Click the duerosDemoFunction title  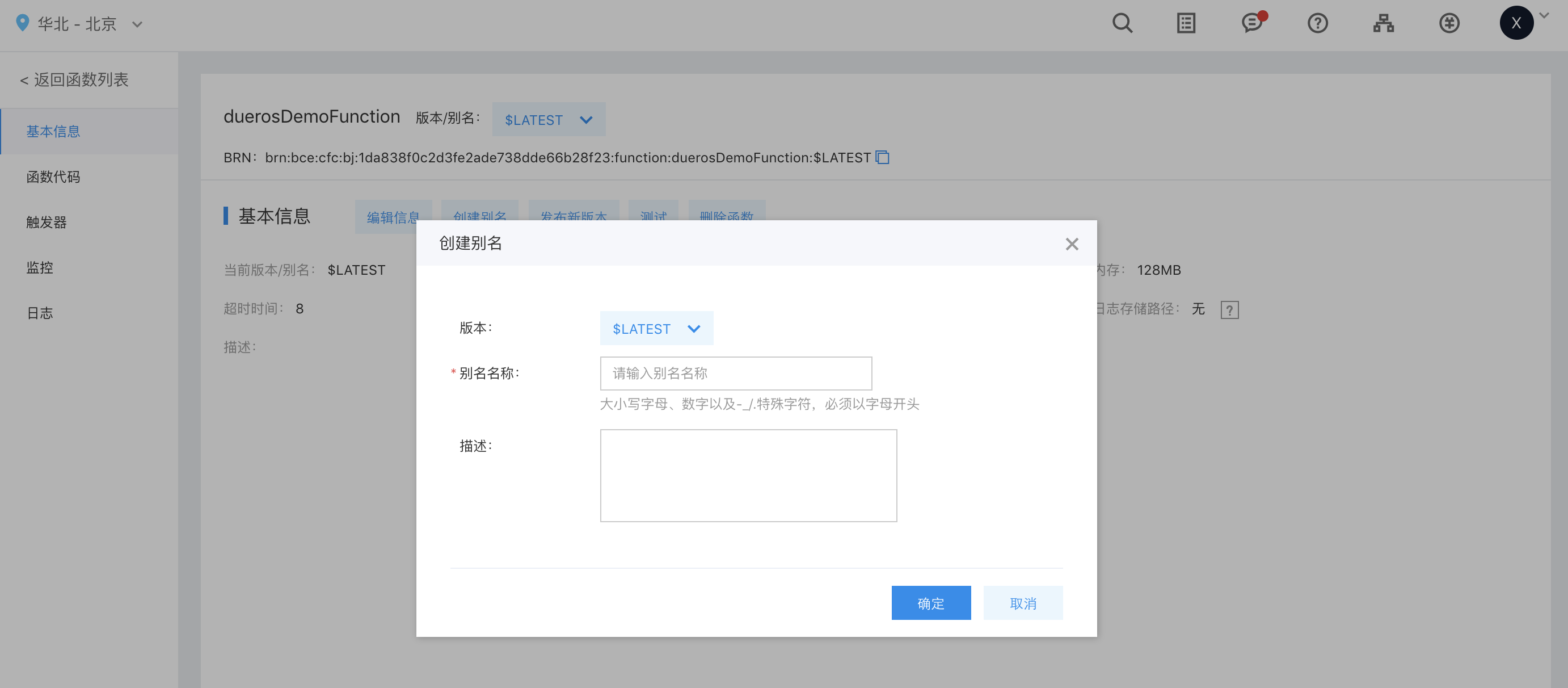click(311, 116)
